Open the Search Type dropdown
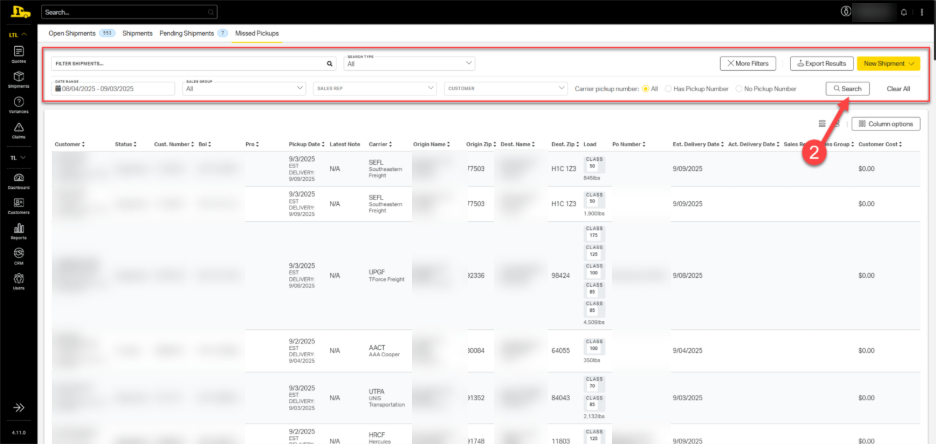The image size is (936, 444). click(x=409, y=63)
